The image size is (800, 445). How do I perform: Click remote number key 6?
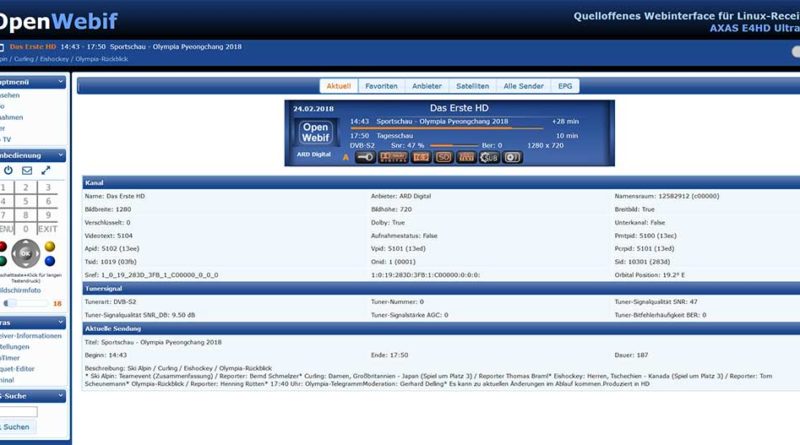(48, 201)
